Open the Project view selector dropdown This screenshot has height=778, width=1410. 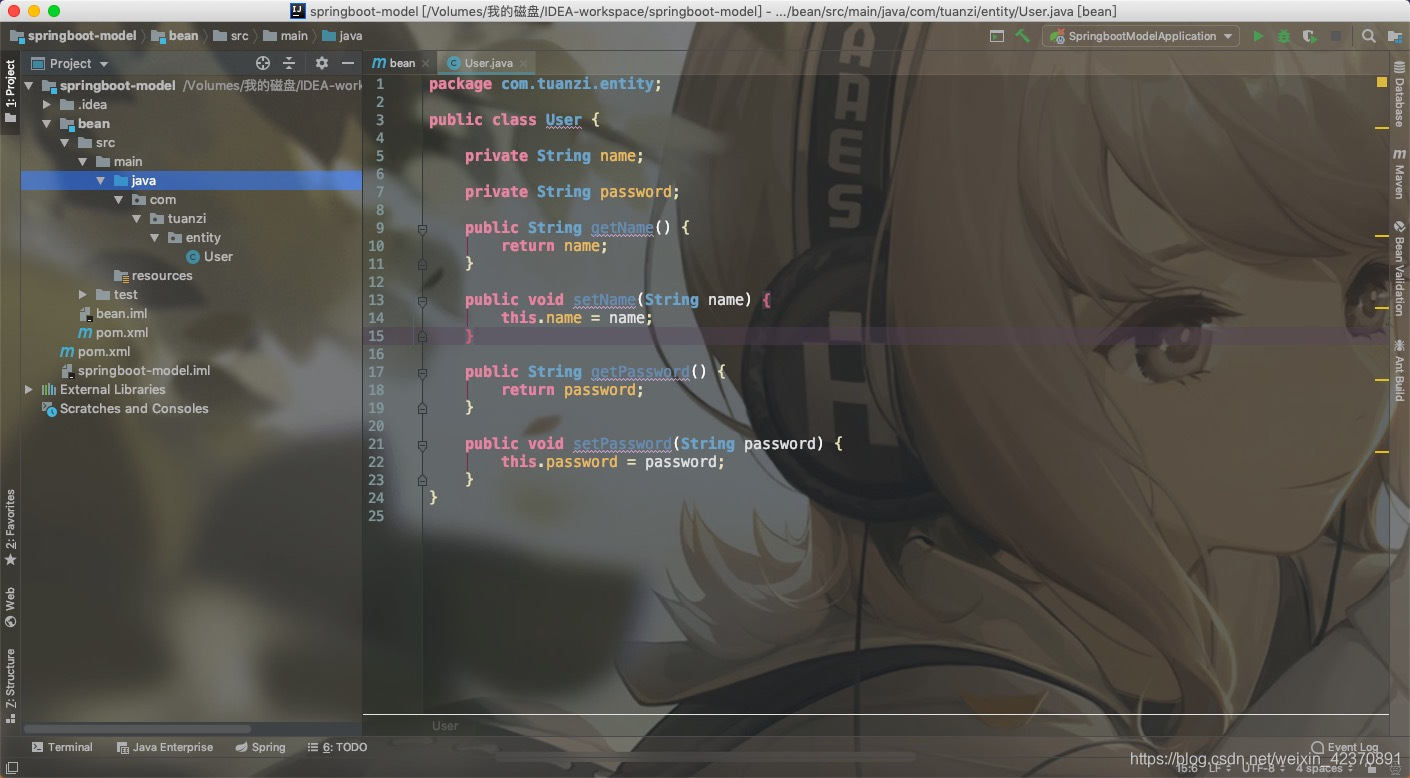[70, 63]
